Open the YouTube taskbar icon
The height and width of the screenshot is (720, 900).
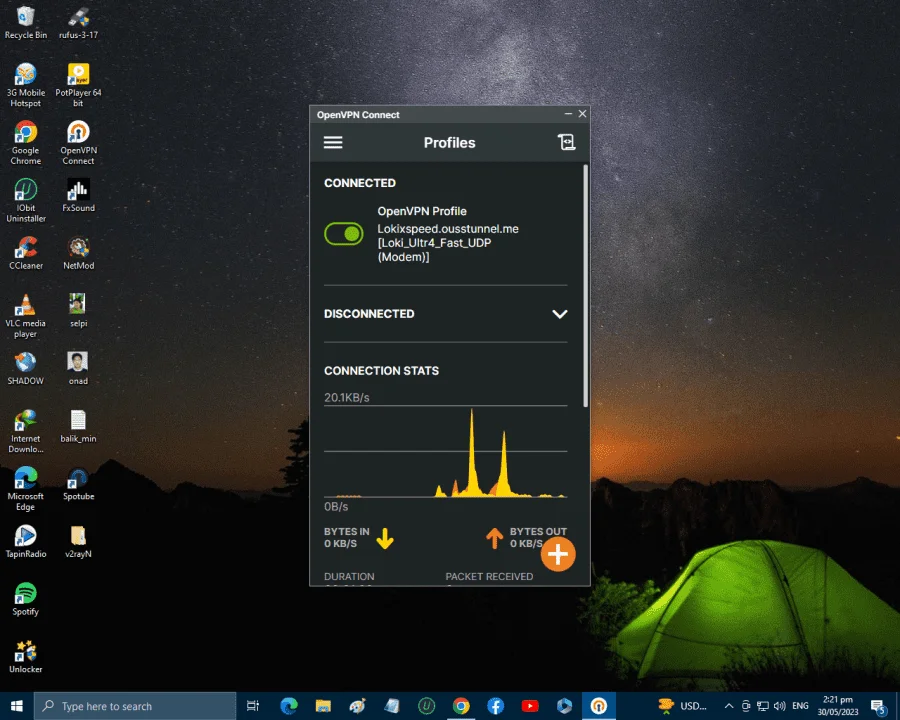pyautogui.click(x=530, y=706)
